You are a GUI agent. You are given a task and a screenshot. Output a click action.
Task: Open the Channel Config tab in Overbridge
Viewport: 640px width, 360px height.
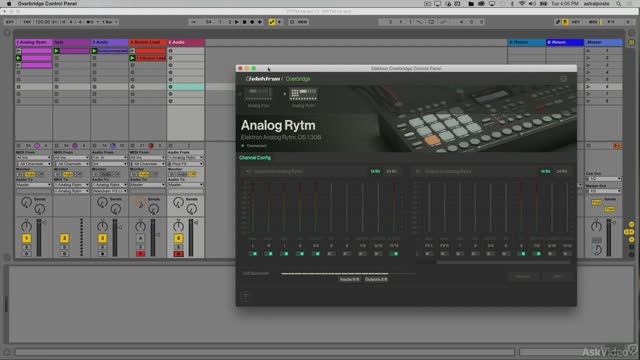pos(255,158)
